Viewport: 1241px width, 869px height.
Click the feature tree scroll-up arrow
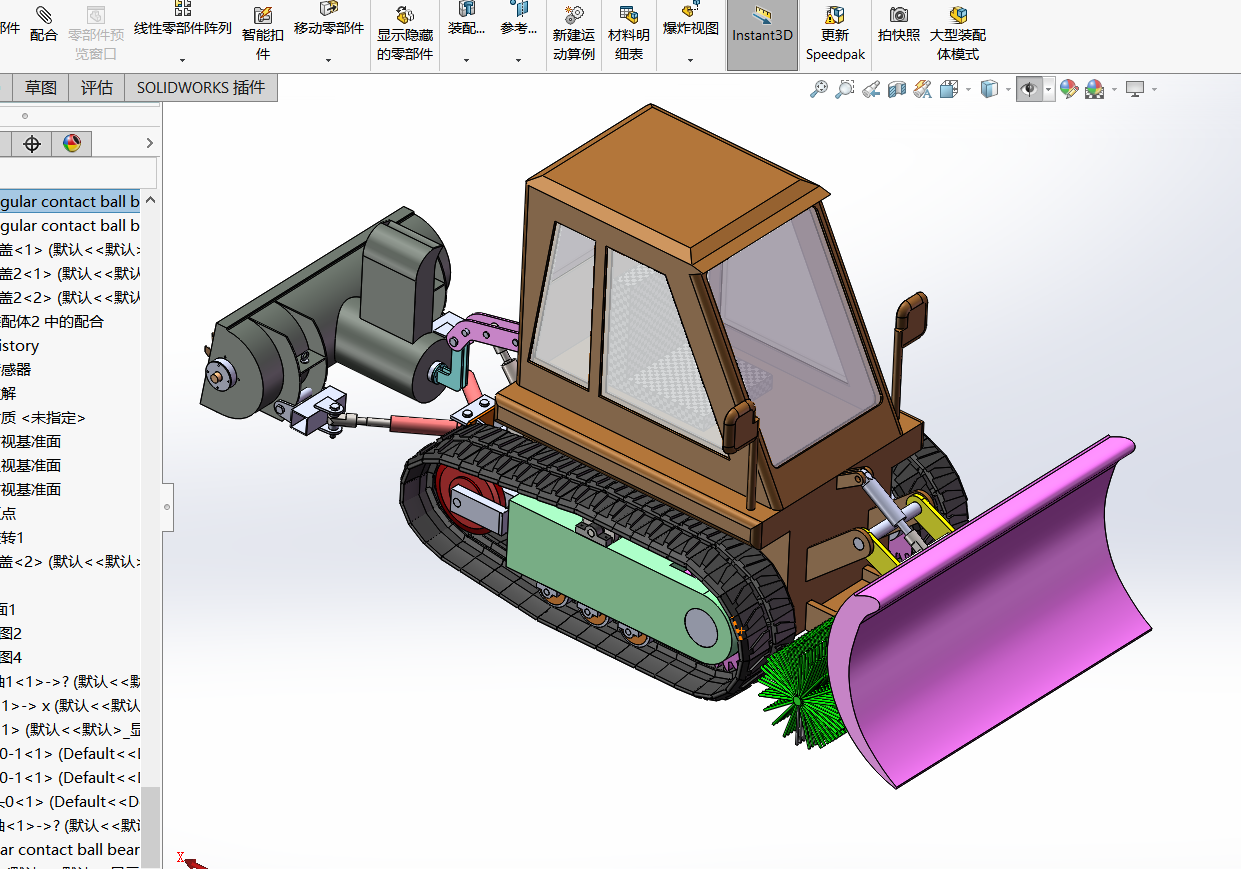150,198
